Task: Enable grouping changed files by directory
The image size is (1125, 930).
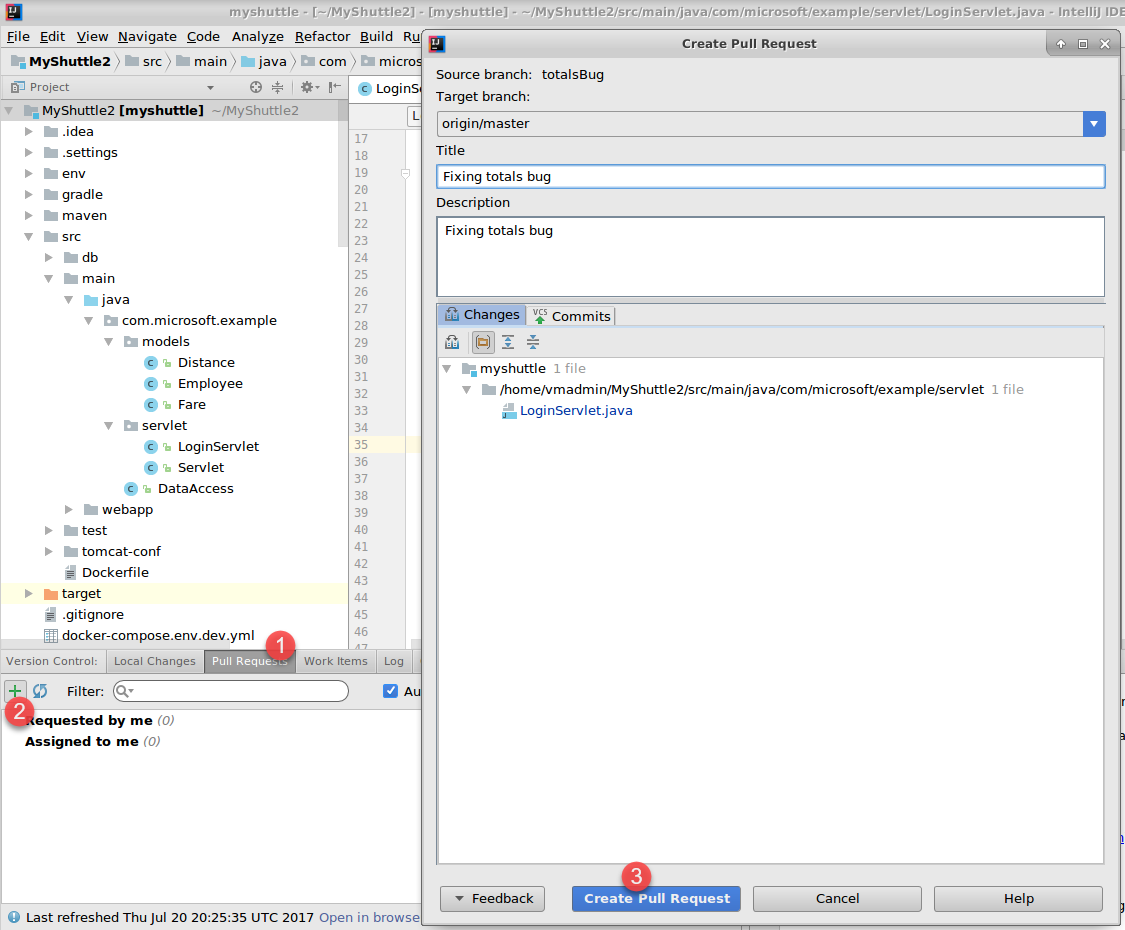Action: (481, 342)
